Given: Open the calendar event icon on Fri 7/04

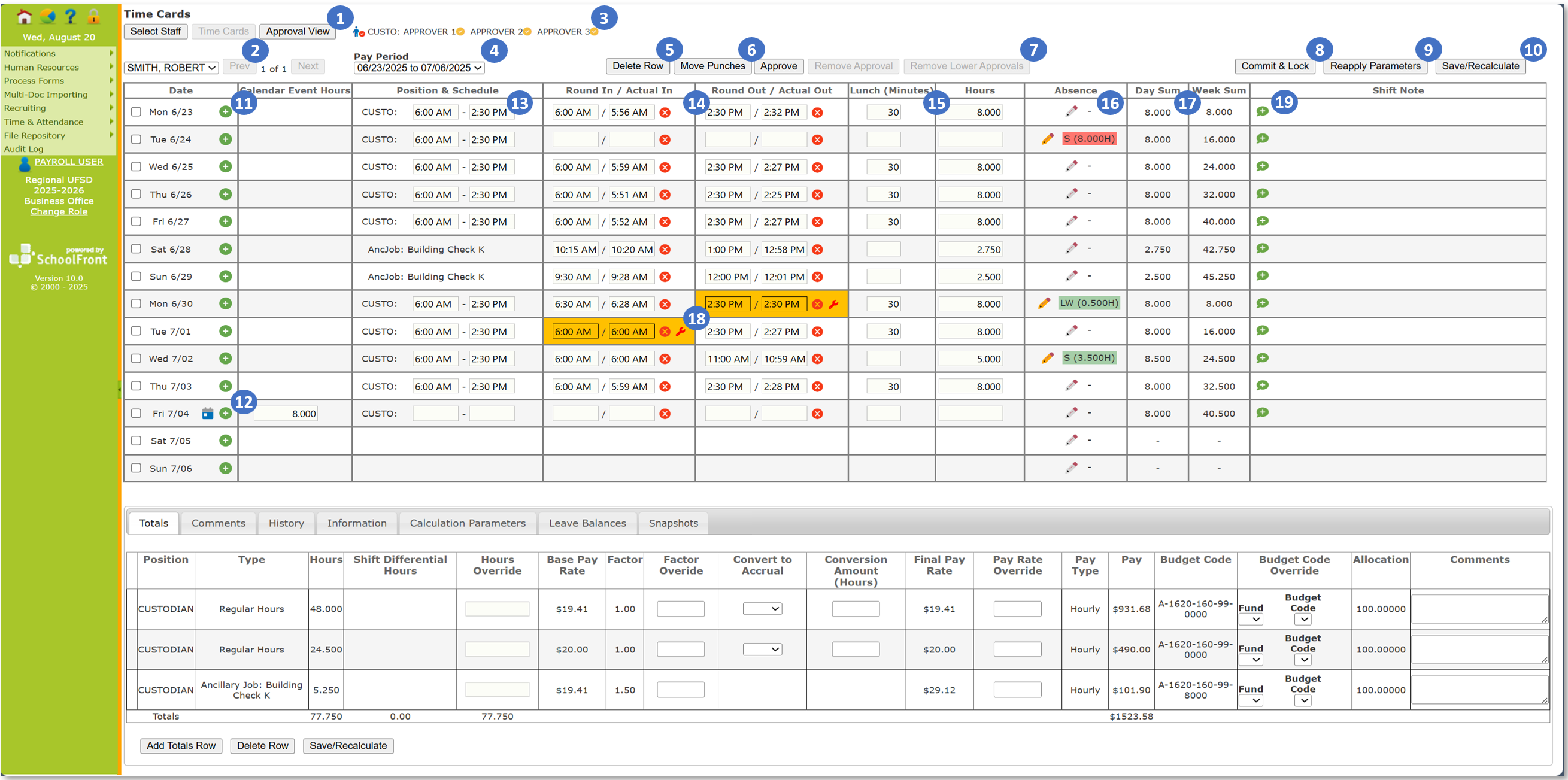Looking at the screenshot, I should (x=208, y=414).
